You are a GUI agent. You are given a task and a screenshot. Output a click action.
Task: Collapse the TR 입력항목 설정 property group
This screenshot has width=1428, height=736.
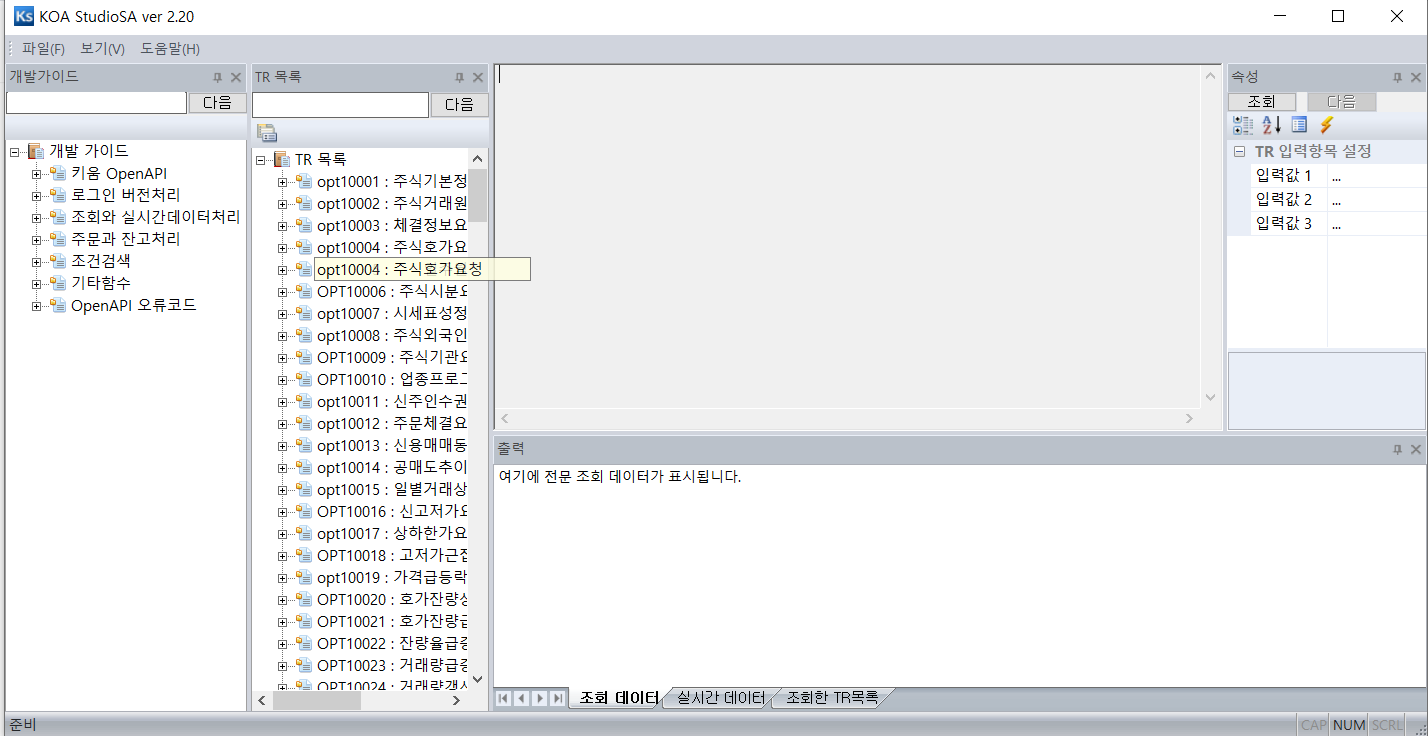(x=1239, y=152)
